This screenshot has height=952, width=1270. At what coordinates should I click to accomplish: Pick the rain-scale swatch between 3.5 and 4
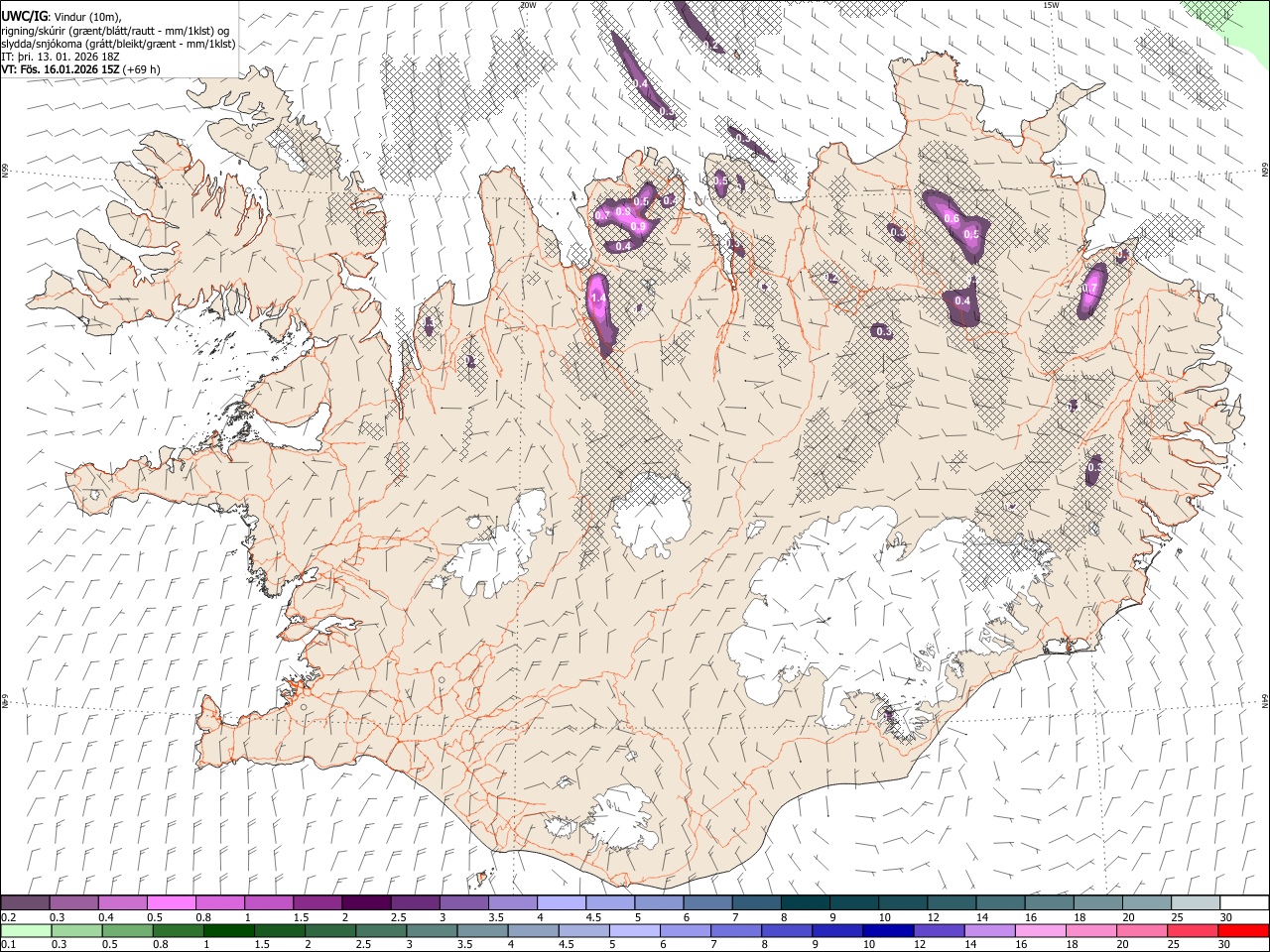click(x=482, y=930)
